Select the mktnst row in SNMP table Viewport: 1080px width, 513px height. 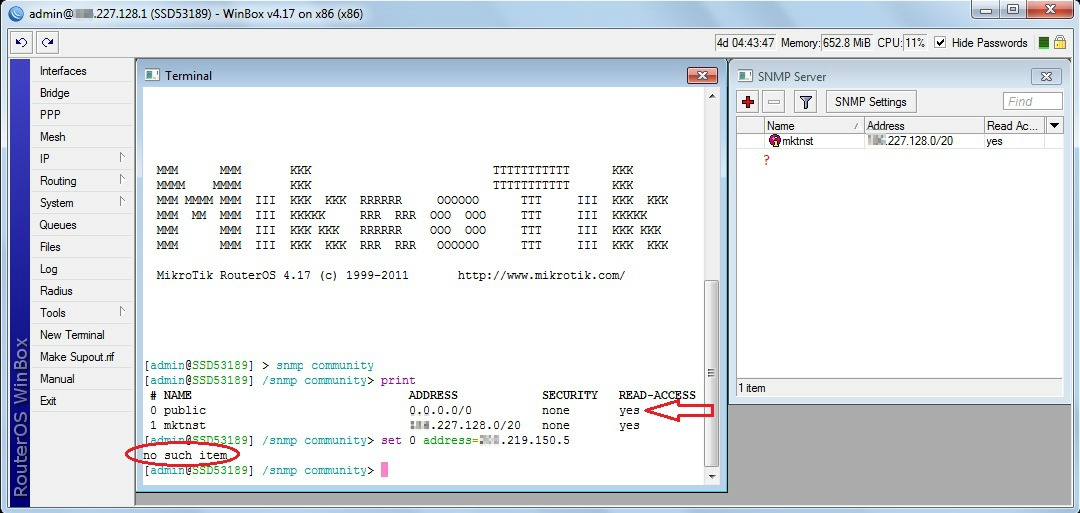click(x=900, y=140)
